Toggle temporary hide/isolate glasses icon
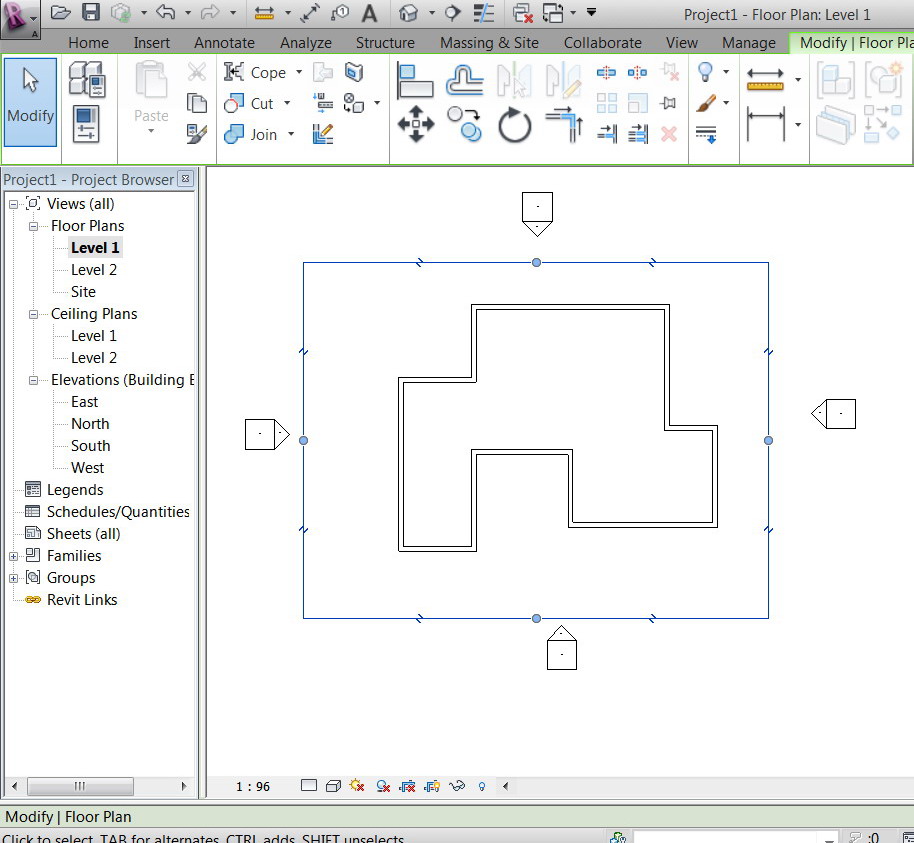 tap(458, 787)
